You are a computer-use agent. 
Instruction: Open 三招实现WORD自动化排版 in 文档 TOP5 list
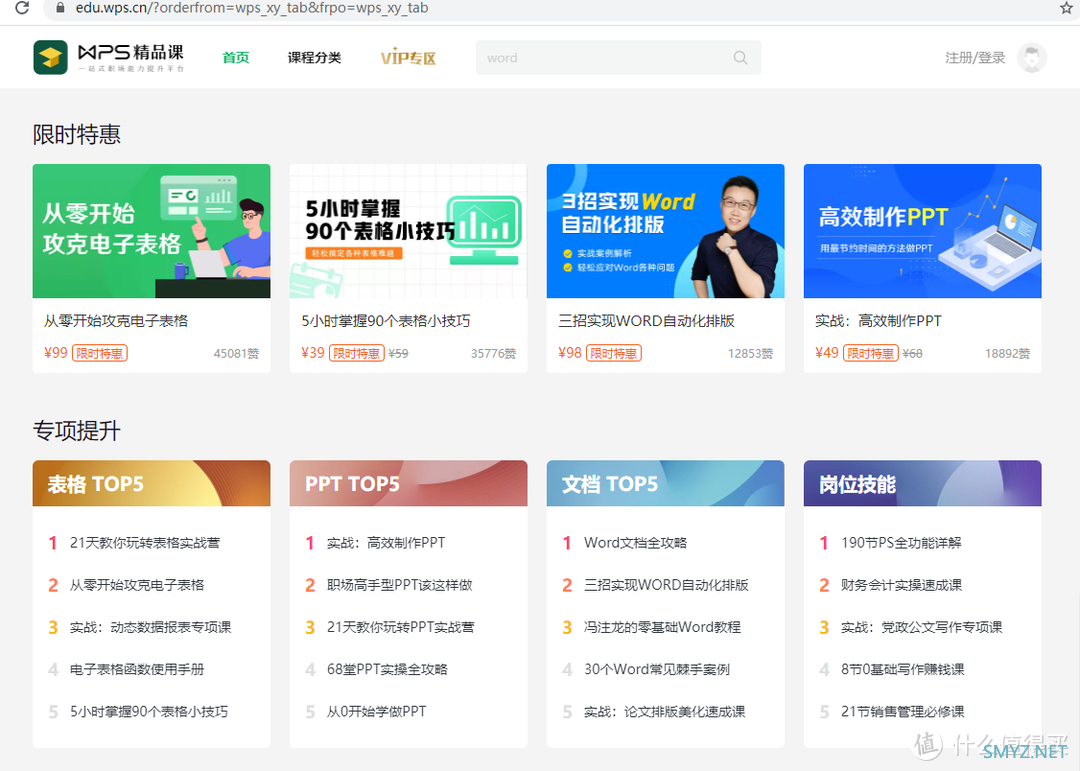(x=666, y=585)
